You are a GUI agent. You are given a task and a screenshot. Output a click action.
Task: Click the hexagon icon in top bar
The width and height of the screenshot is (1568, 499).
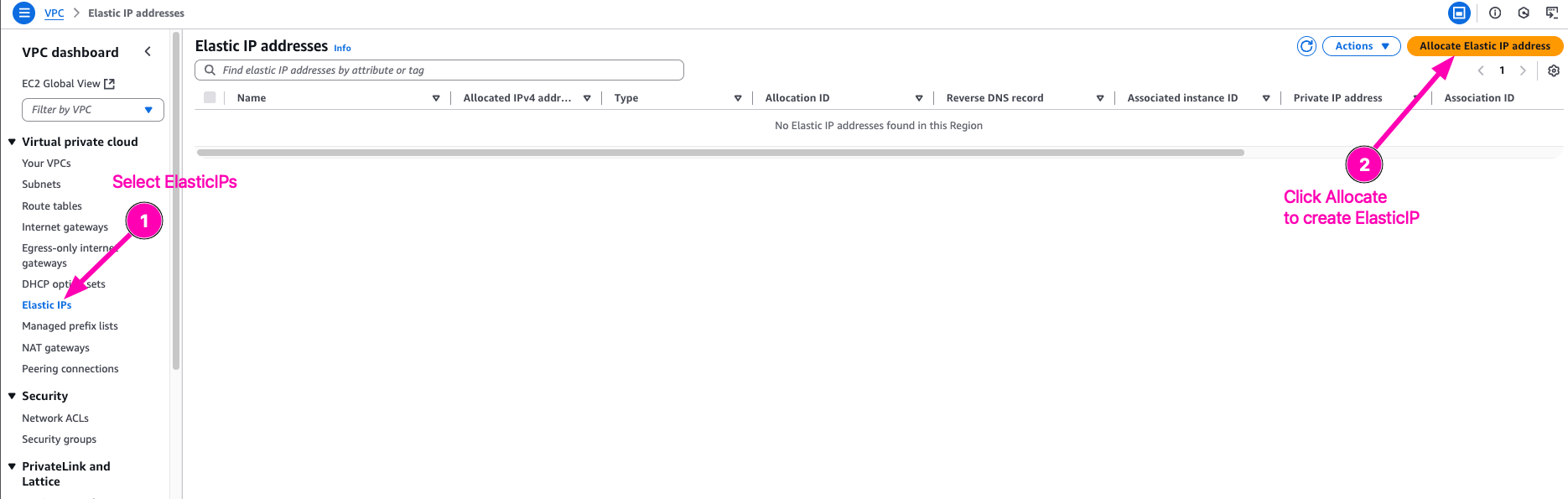pos(1524,13)
